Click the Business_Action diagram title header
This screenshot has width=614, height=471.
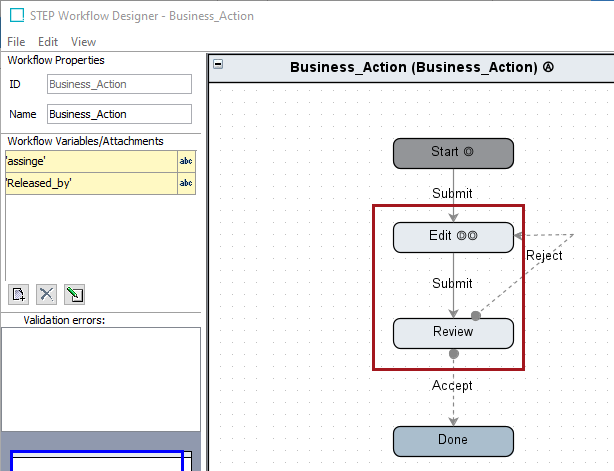point(411,68)
